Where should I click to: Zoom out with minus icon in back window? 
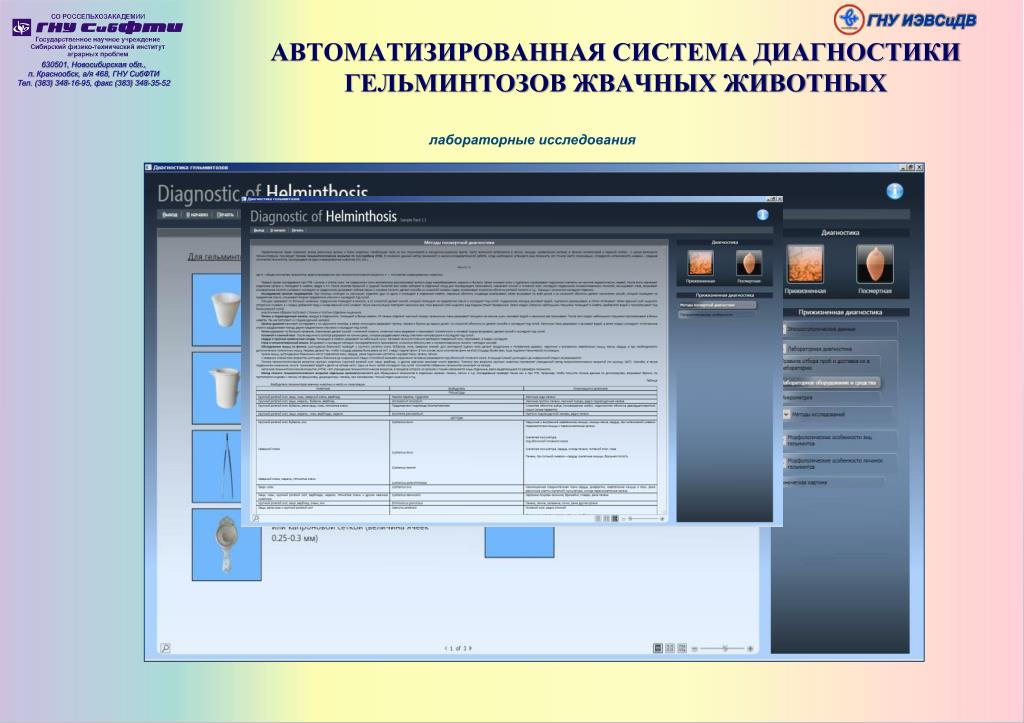(695, 649)
